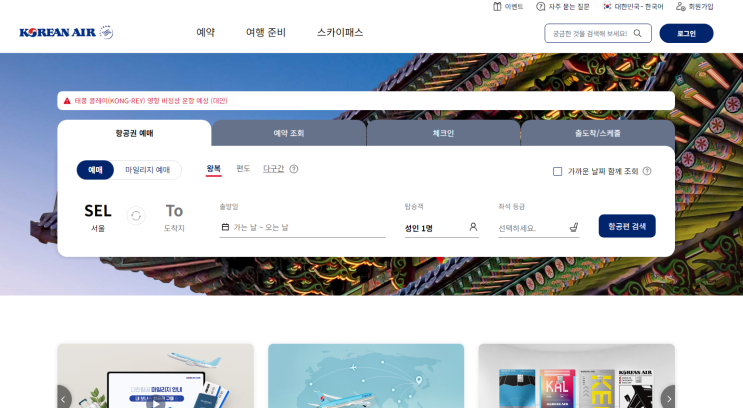Change region via 대한민국 - 한국어 selector

click(x=633, y=7)
